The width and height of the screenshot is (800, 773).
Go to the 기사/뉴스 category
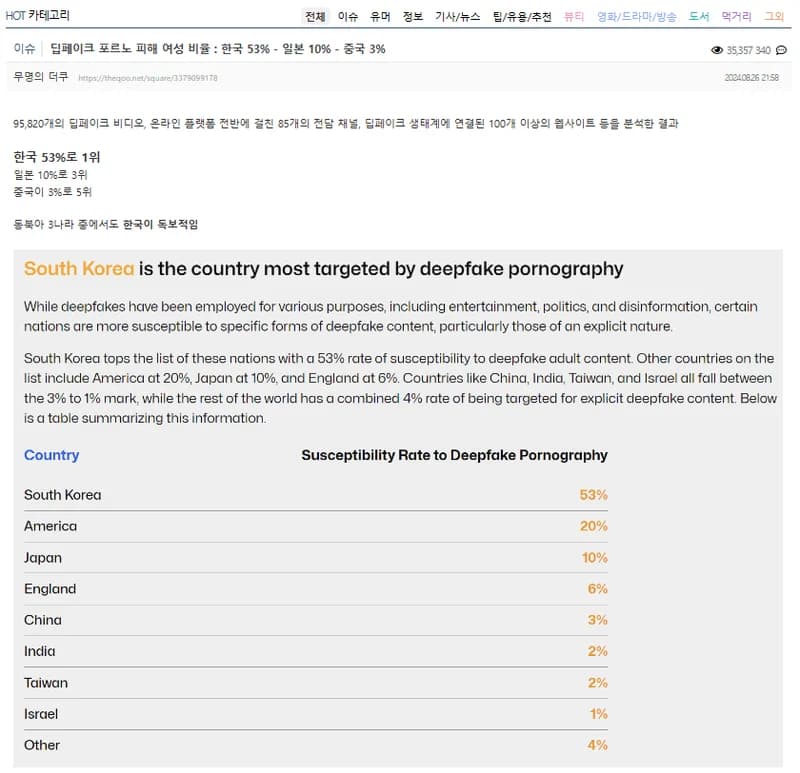[457, 17]
